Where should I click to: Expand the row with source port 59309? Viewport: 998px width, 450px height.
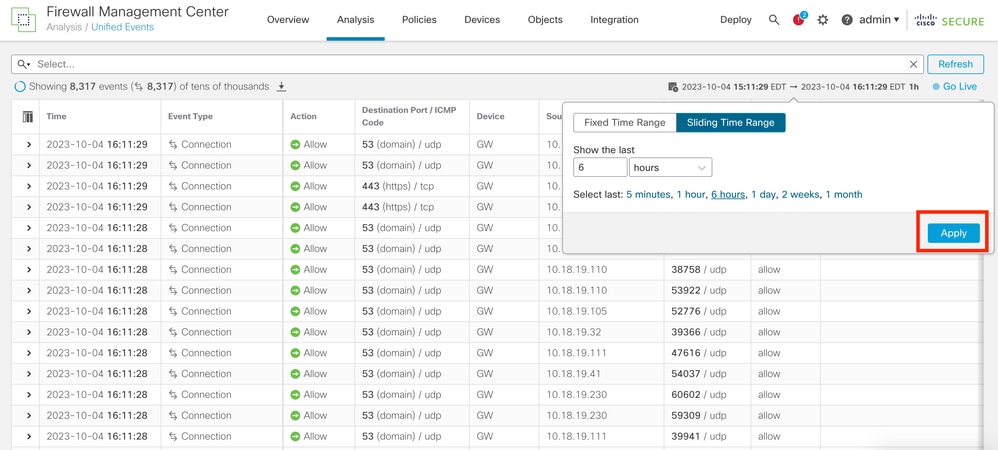click(29, 415)
